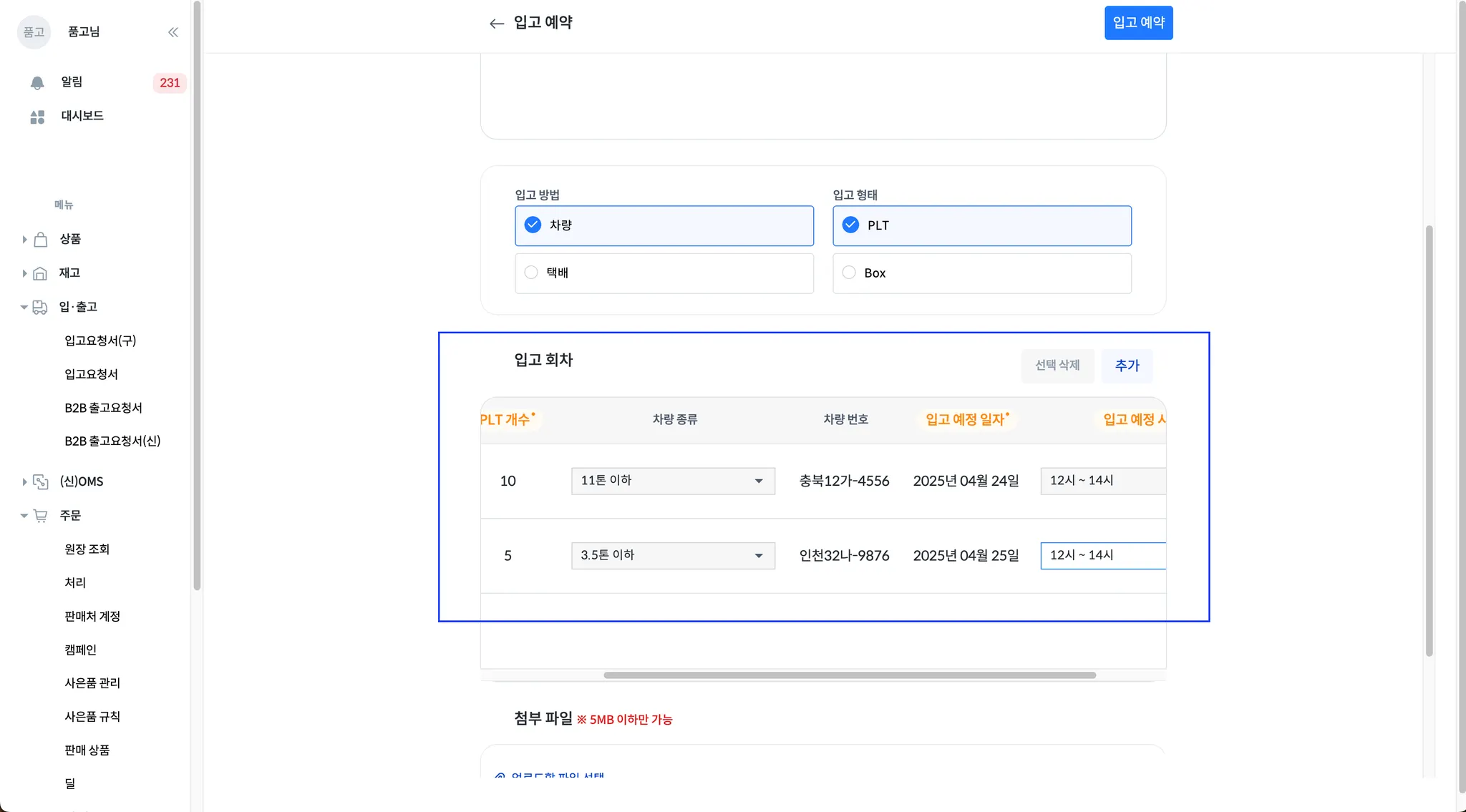The image size is (1466, 812).
Task: Select the 택배 radio option
Action: click(531, 273)
